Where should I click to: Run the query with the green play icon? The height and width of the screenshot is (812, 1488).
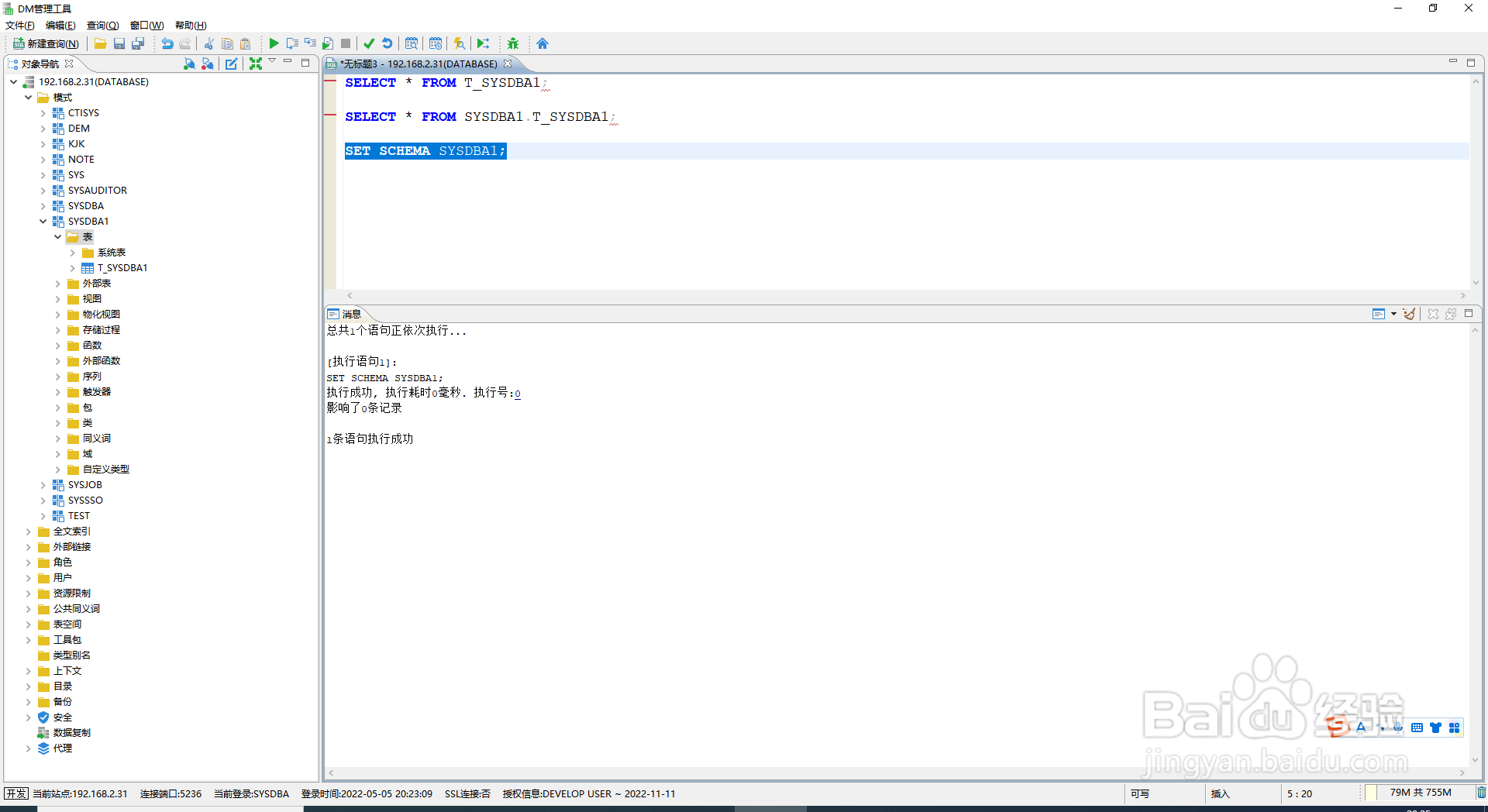pyautogui.click(x=274, y=44)
